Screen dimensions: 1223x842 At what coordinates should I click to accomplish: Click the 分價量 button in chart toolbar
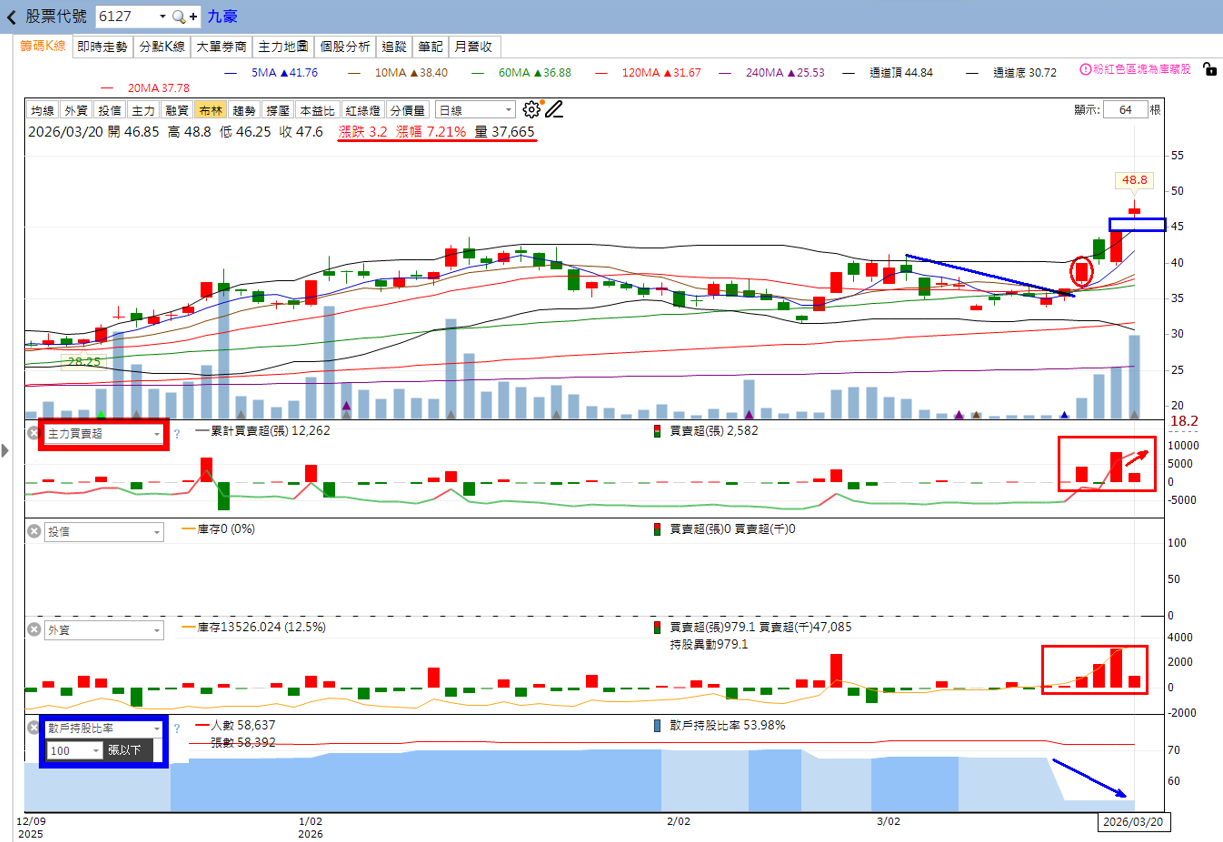pos(408,111)
